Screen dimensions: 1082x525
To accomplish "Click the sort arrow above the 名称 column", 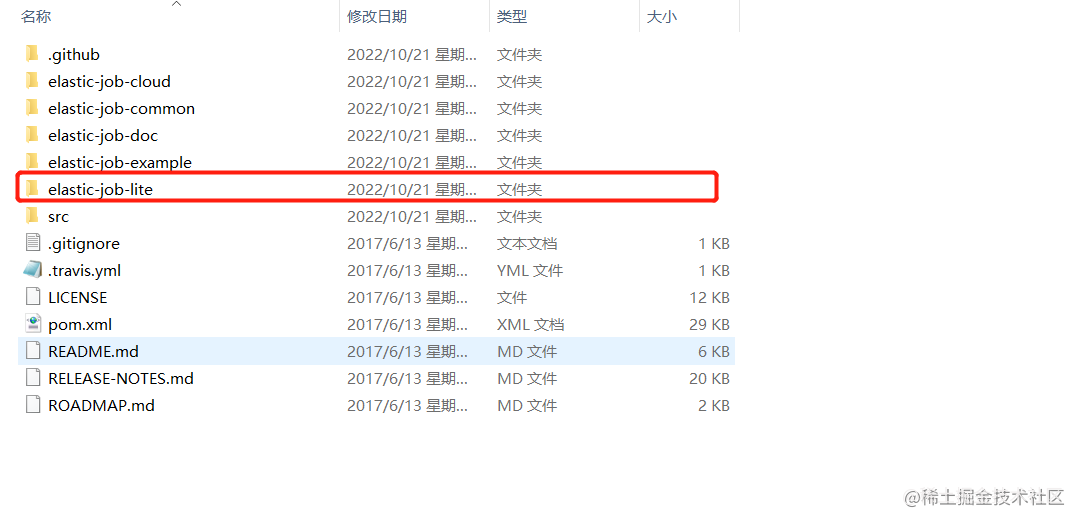I will click(177, 4).
